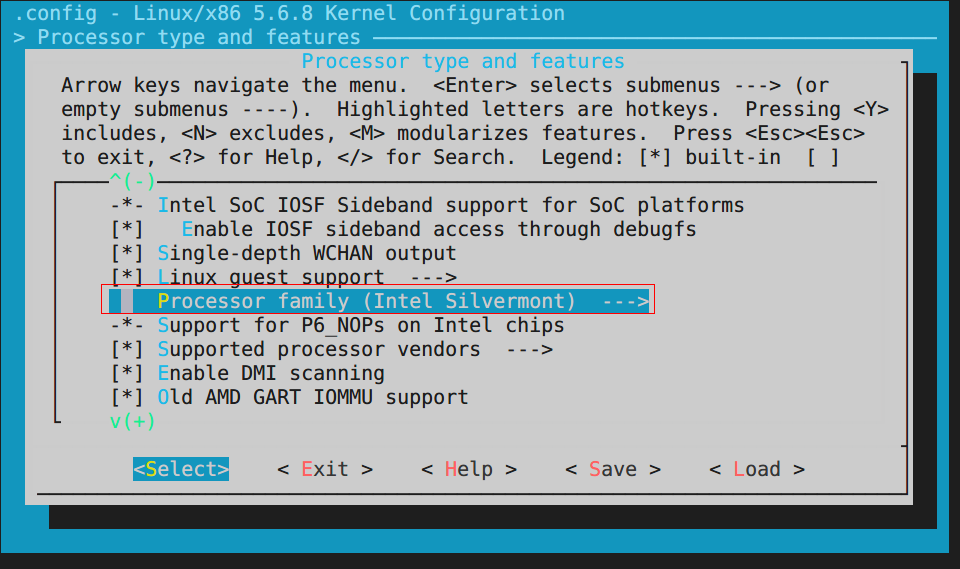Open the Help button
This screenshot has width=960, height=569.
click(468, 469)
